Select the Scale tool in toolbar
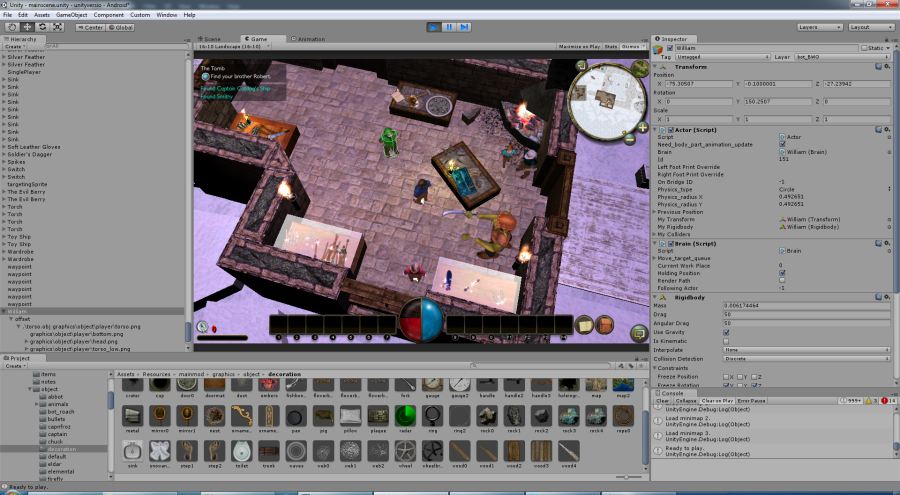The width and height of the screenshot is (900, 495). coord(58,27)
